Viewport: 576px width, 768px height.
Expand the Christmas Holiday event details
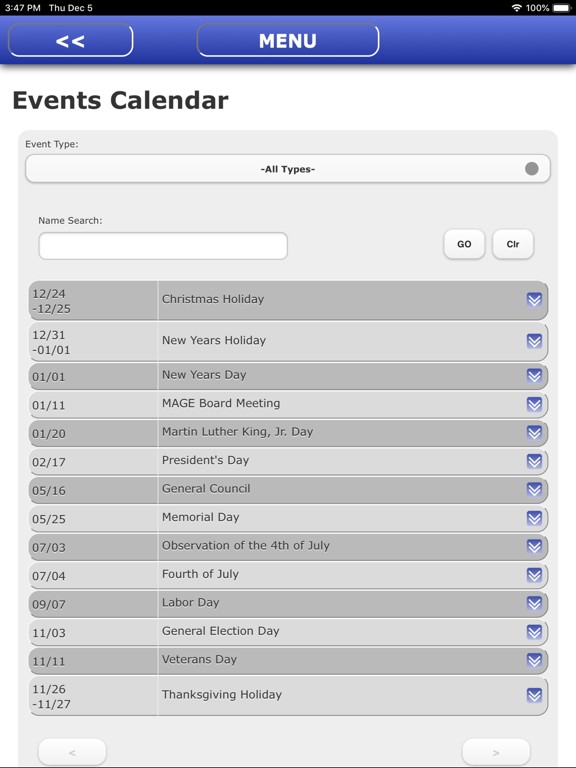534,299
